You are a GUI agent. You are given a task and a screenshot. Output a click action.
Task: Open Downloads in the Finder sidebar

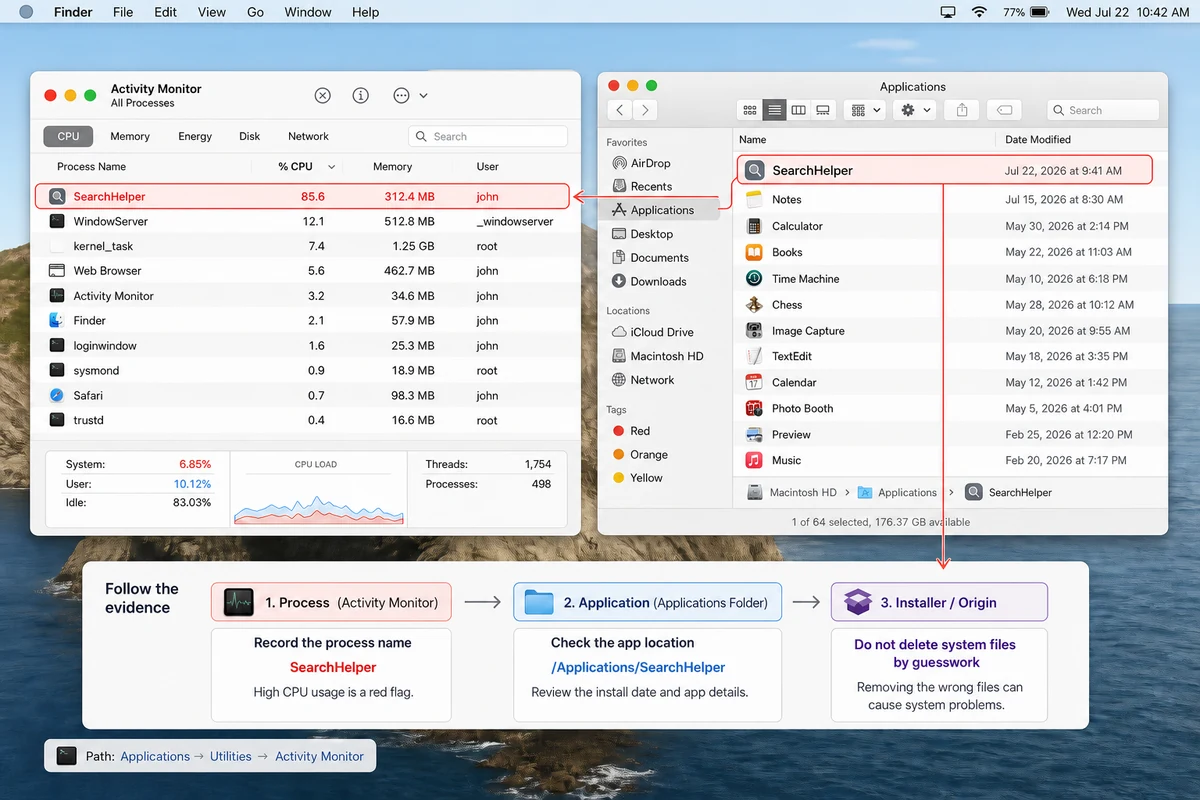(x=658, y=281)
